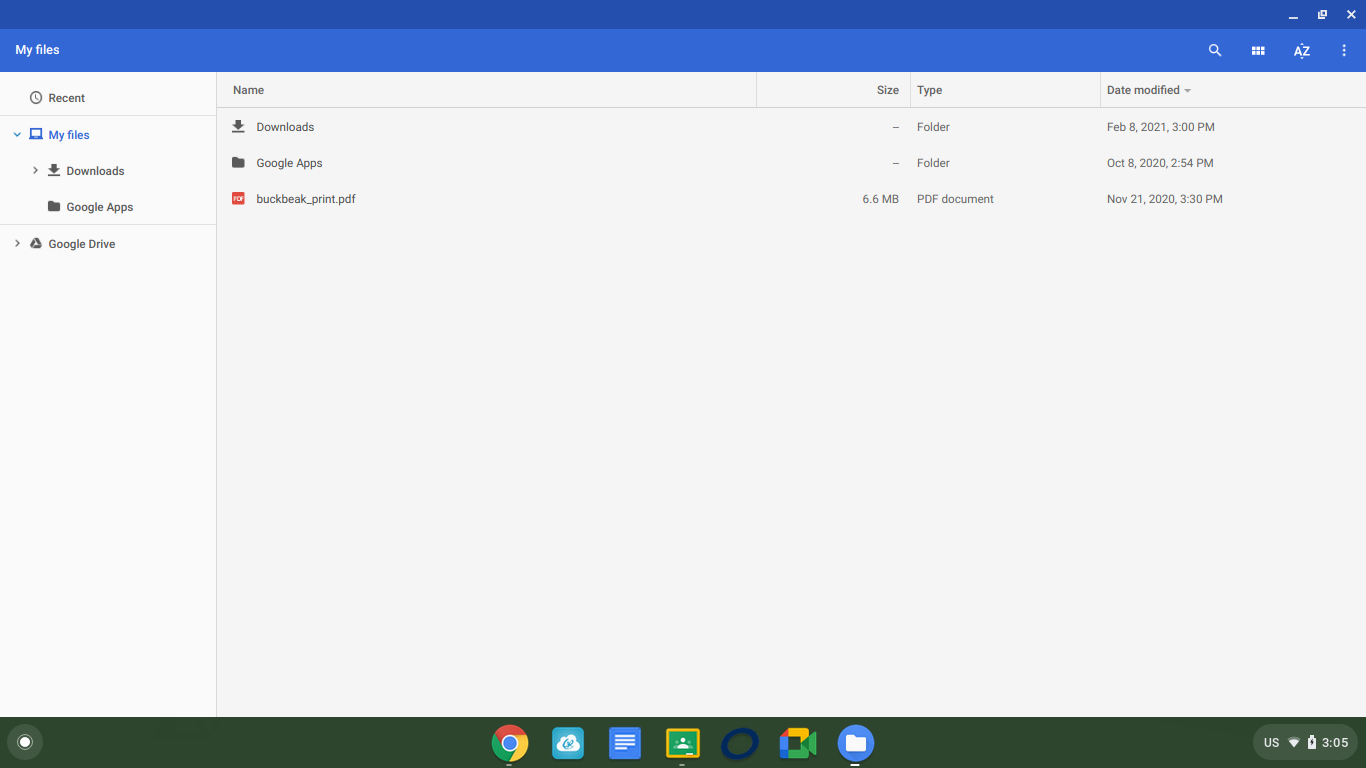Image resolution: width=1366 pixels, height=768 pixels.
Task: Click Folder type cell in Google Apps row
Action: coord(933,163)
